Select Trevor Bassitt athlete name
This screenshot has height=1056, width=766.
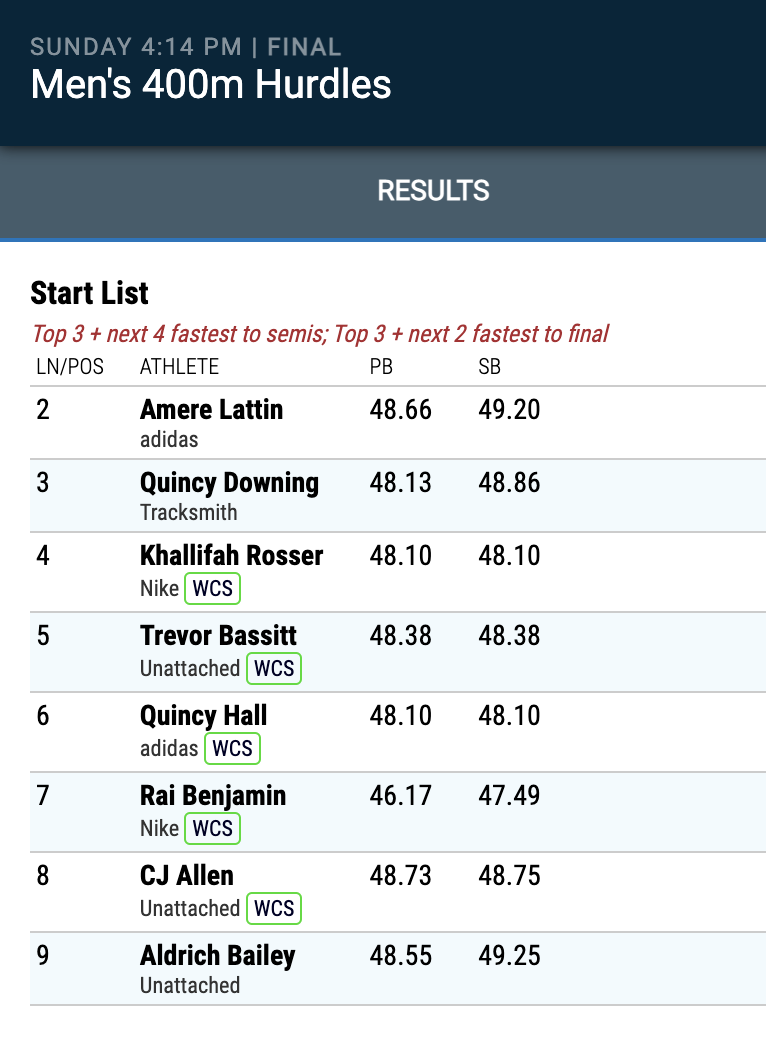(x=218, y=636)
